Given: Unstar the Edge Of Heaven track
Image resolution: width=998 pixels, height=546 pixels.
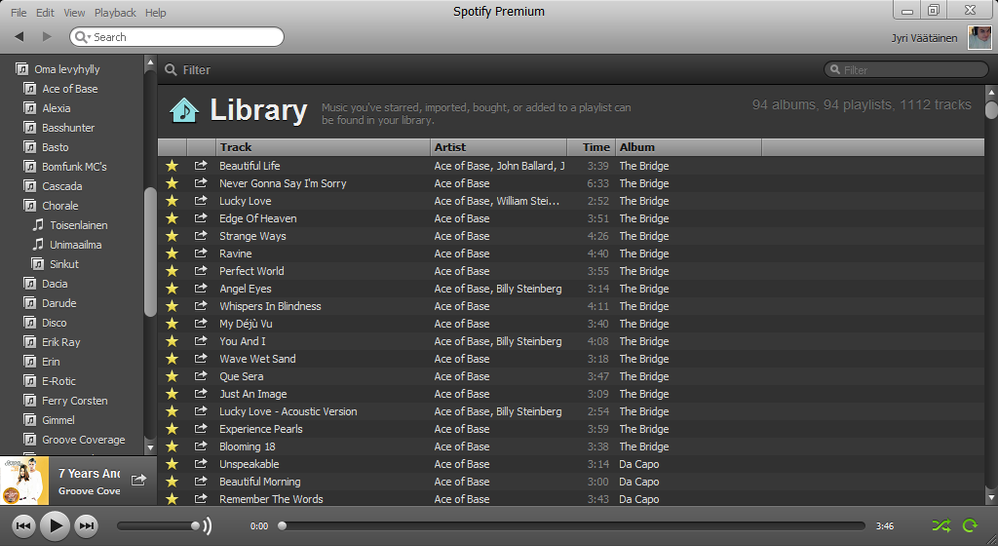Looking at the screenshot, I should pos(172,218).
